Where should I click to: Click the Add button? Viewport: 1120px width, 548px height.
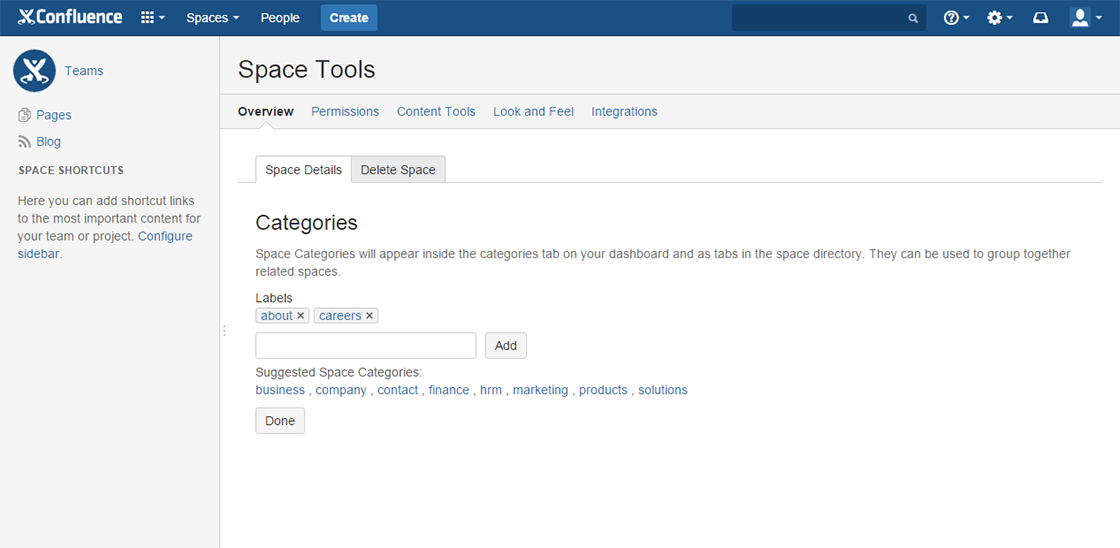tap(506, 346)
